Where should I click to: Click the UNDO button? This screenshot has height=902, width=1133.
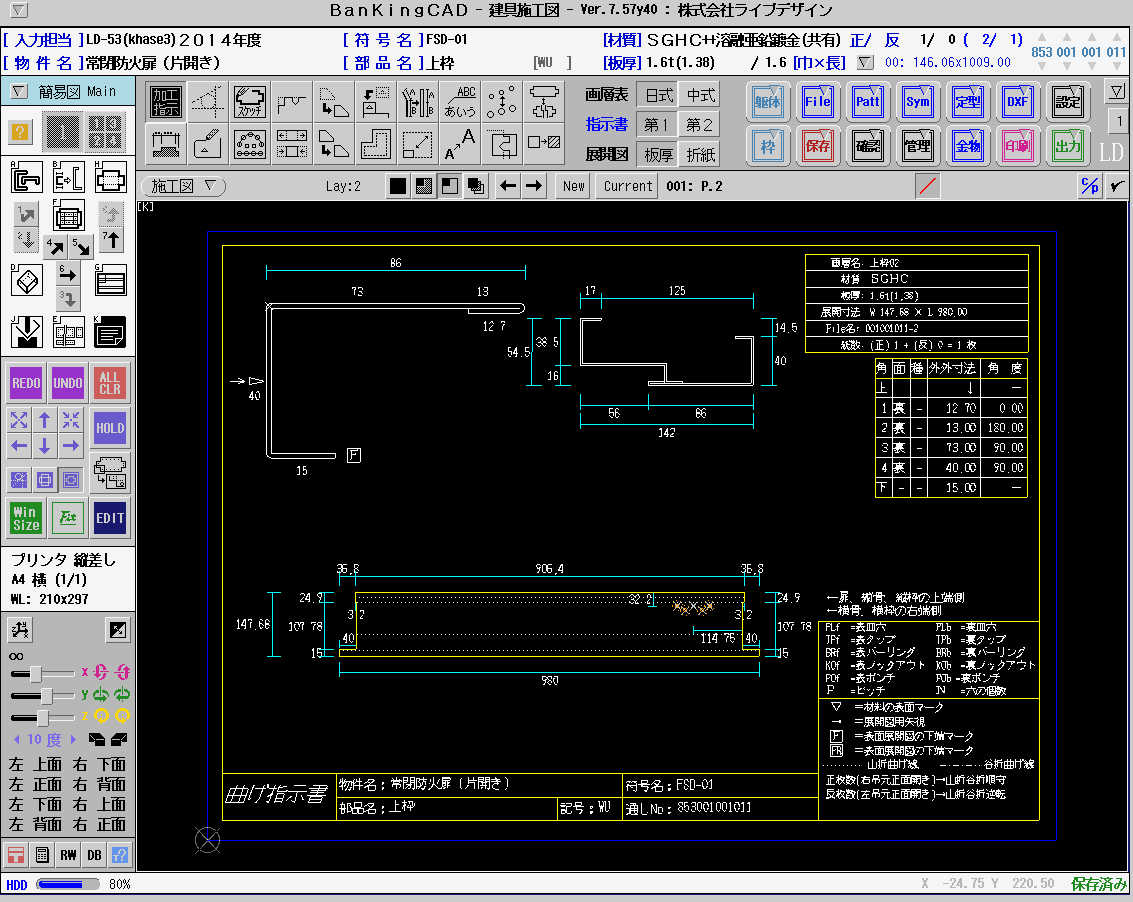tap(68, 383)
